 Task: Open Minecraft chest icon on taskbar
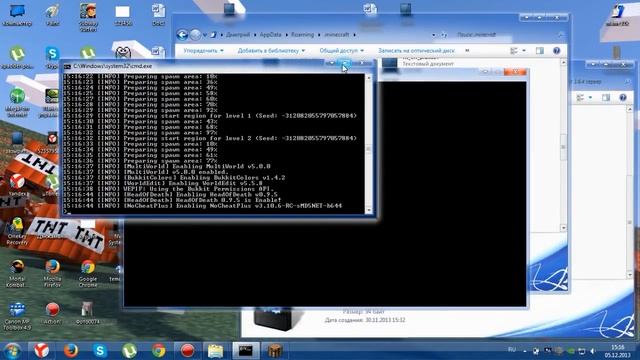(x=276, y=351)
